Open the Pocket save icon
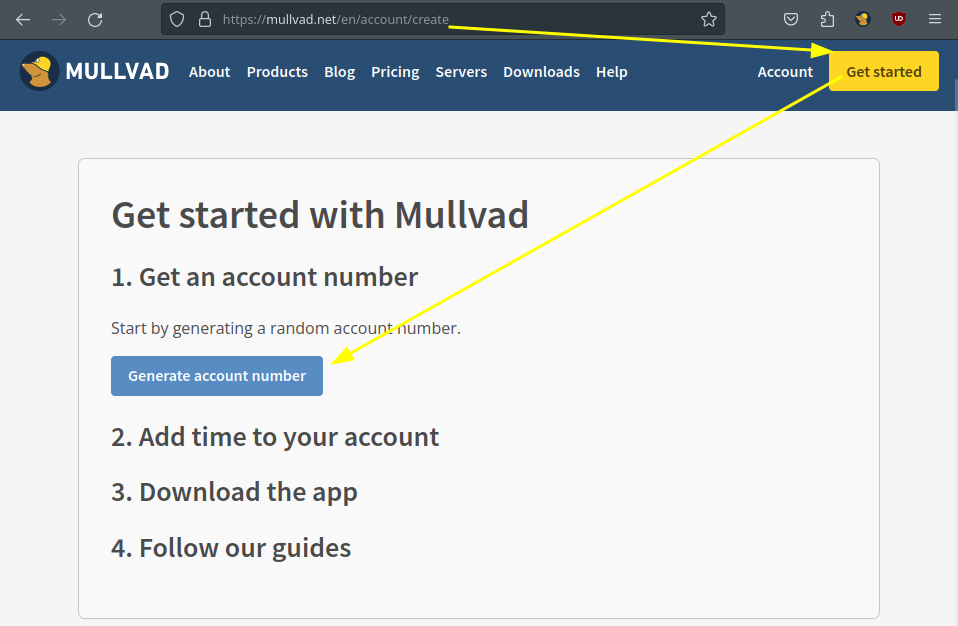 791,20
